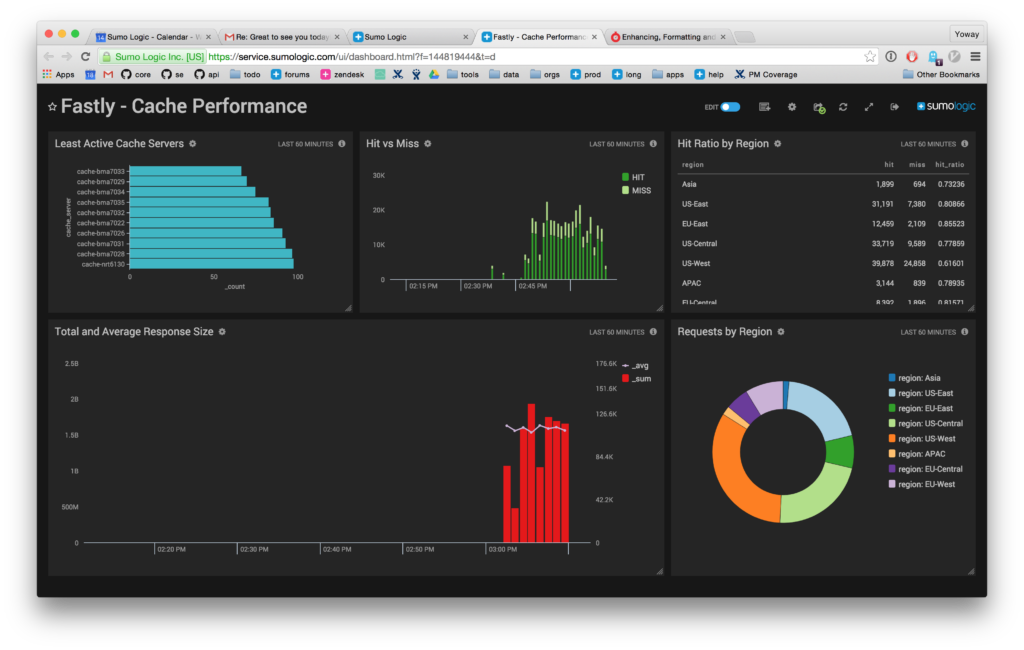Open dashboard settings gear in header
Image resolution: width=1024 pixels, height=650 pixels.
click(x=792, y=107)
